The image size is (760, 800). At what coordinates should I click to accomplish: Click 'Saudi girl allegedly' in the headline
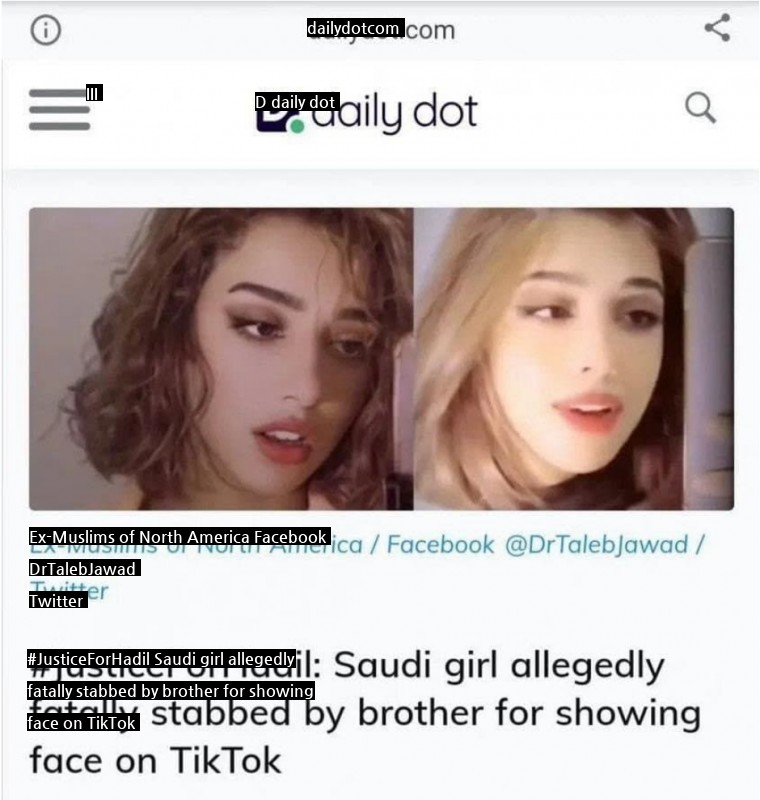(499, 666)
